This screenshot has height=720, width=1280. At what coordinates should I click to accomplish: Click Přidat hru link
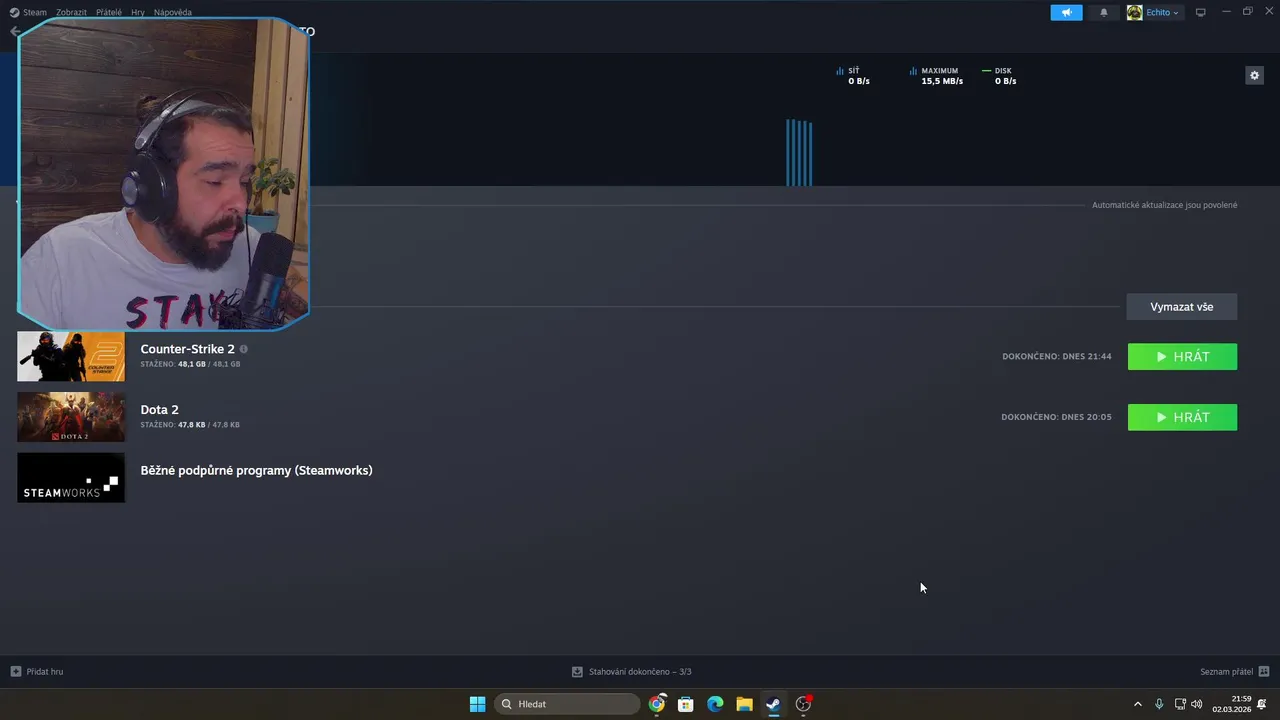[44, 672]
